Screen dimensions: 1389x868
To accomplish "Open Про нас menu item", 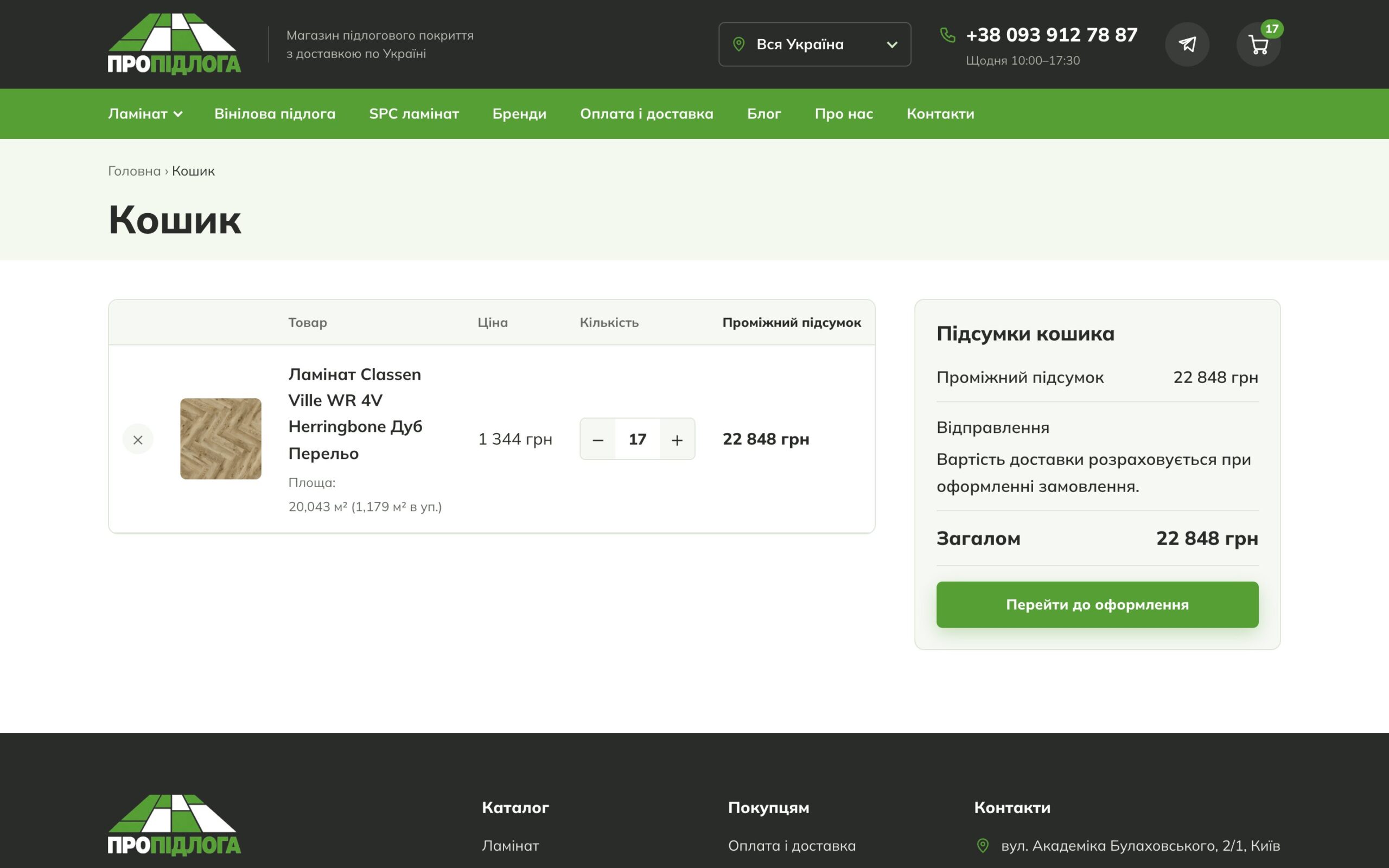I will pyautogui.click(x=844, y=114).
